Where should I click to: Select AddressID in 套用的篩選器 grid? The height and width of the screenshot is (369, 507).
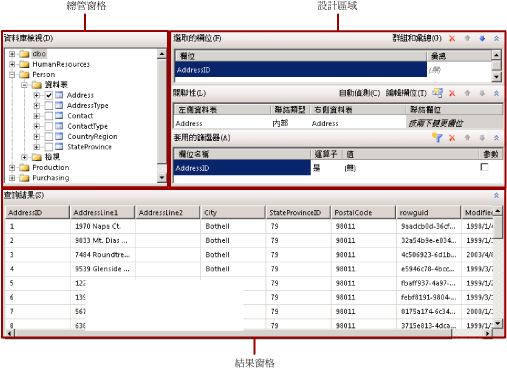click(x=242, y=168)
